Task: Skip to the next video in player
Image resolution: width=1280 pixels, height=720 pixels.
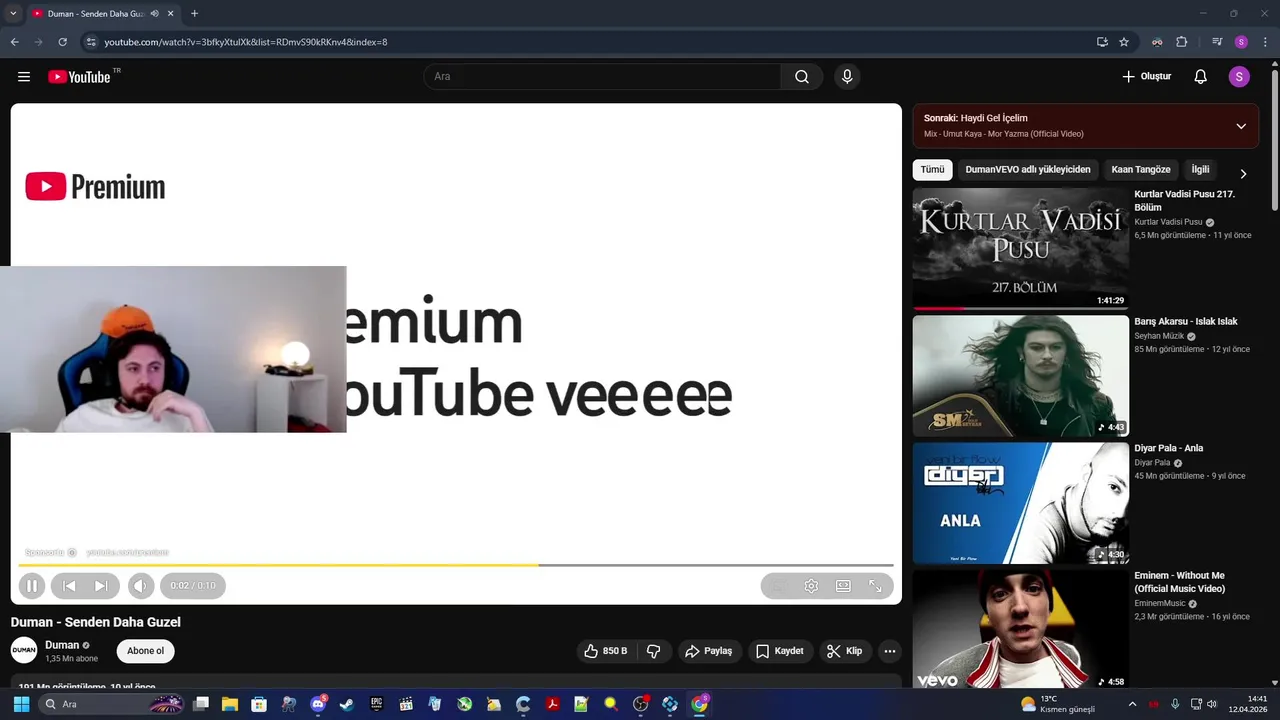Action: point(101,586)
